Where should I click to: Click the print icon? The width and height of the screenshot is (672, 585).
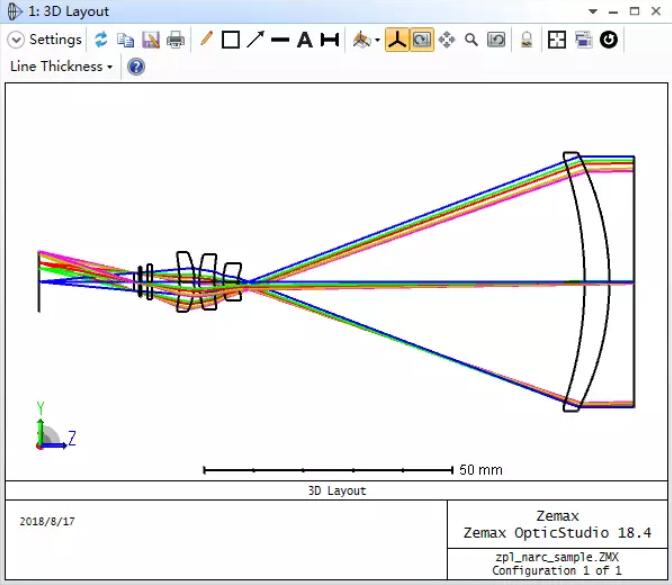coord(175,40)
